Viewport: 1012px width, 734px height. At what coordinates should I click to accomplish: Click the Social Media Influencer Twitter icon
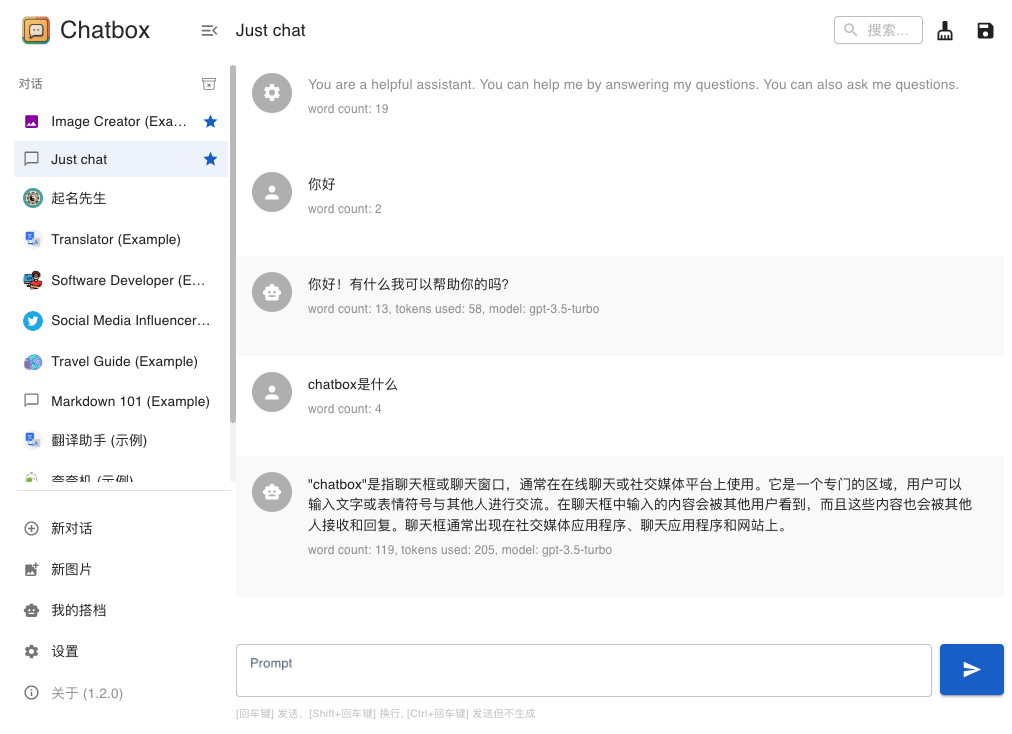(33, 321)
